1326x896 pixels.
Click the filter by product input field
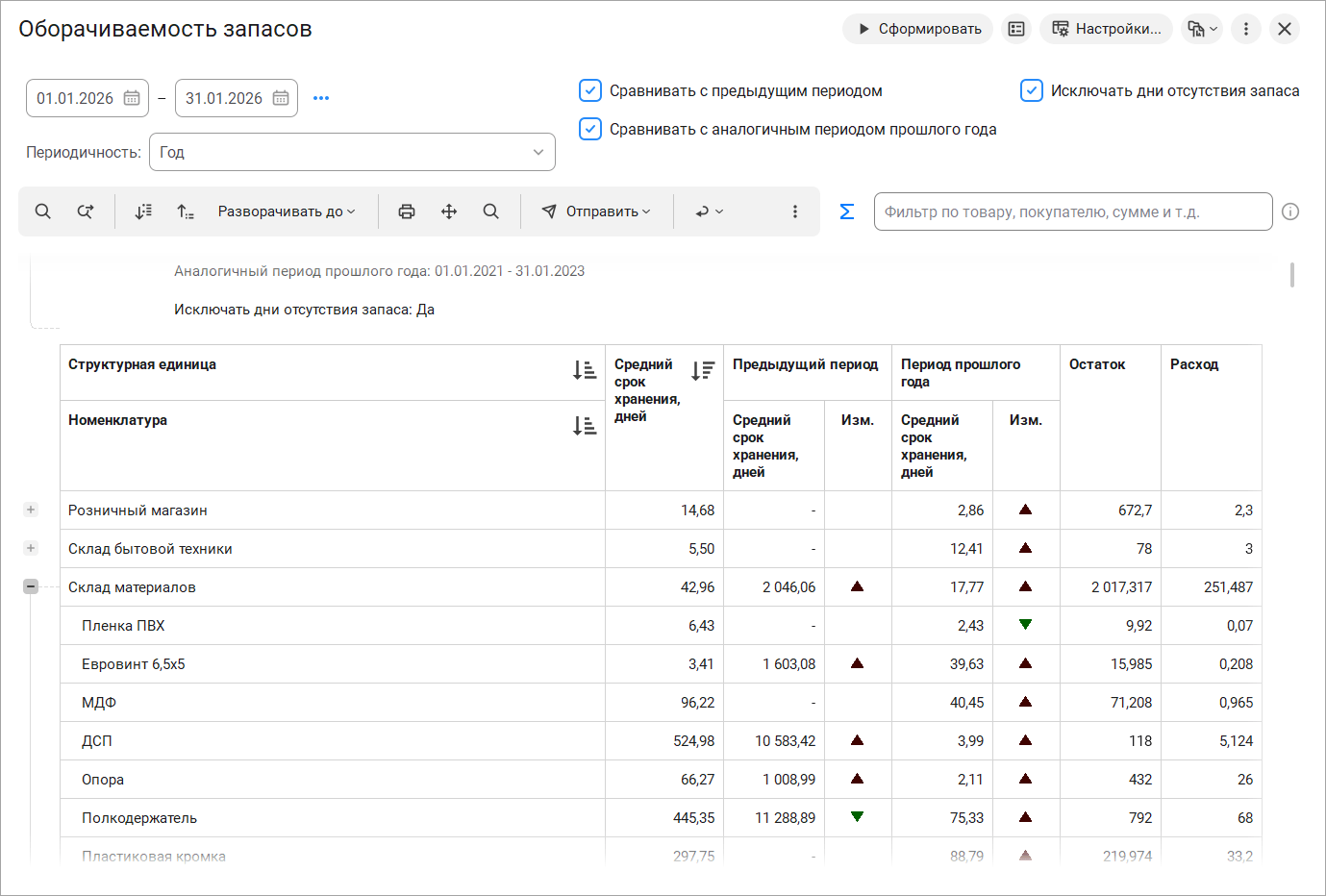[1072, 212]
